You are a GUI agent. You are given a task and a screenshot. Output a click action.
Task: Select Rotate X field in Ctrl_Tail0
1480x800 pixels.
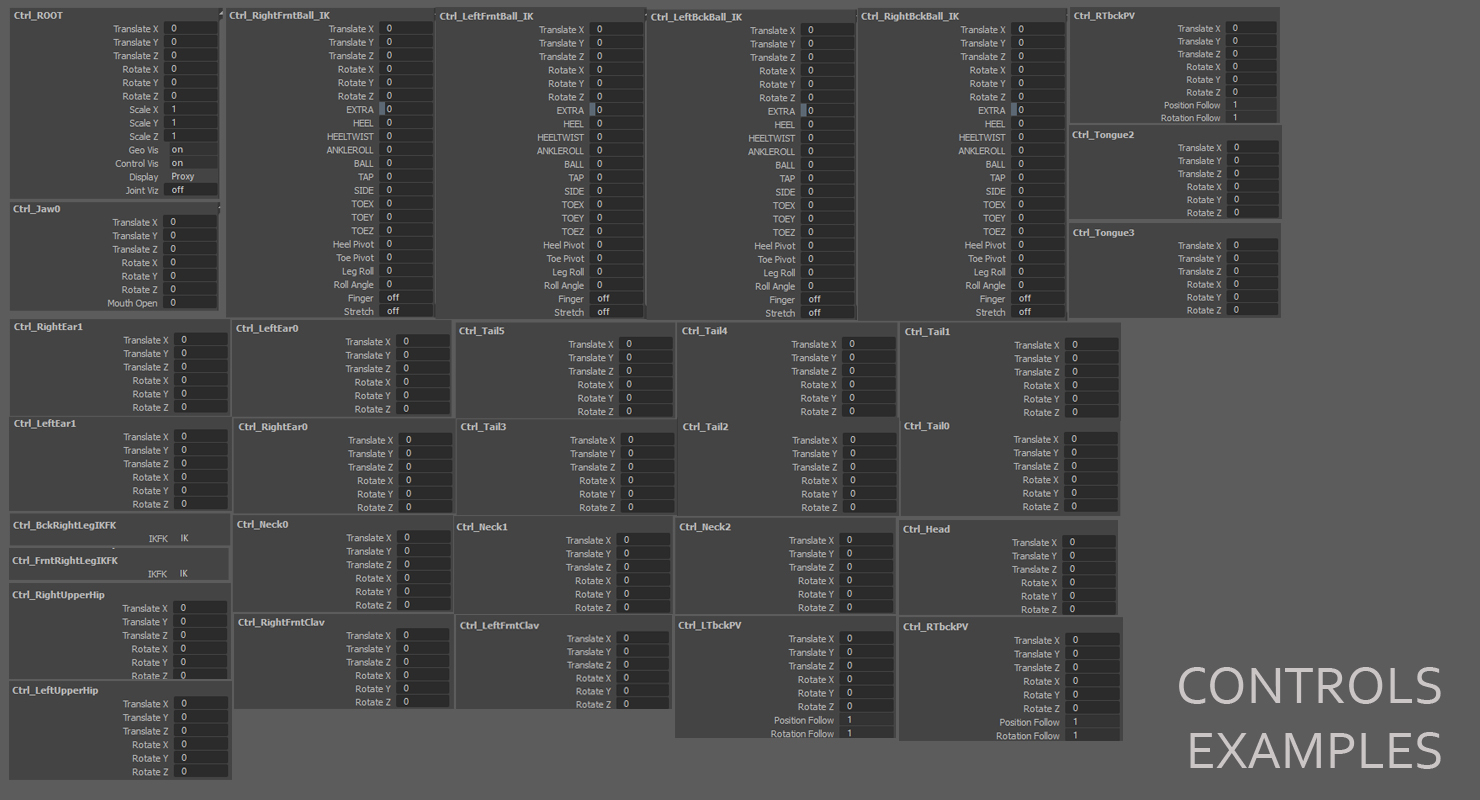click(1093, 479)
